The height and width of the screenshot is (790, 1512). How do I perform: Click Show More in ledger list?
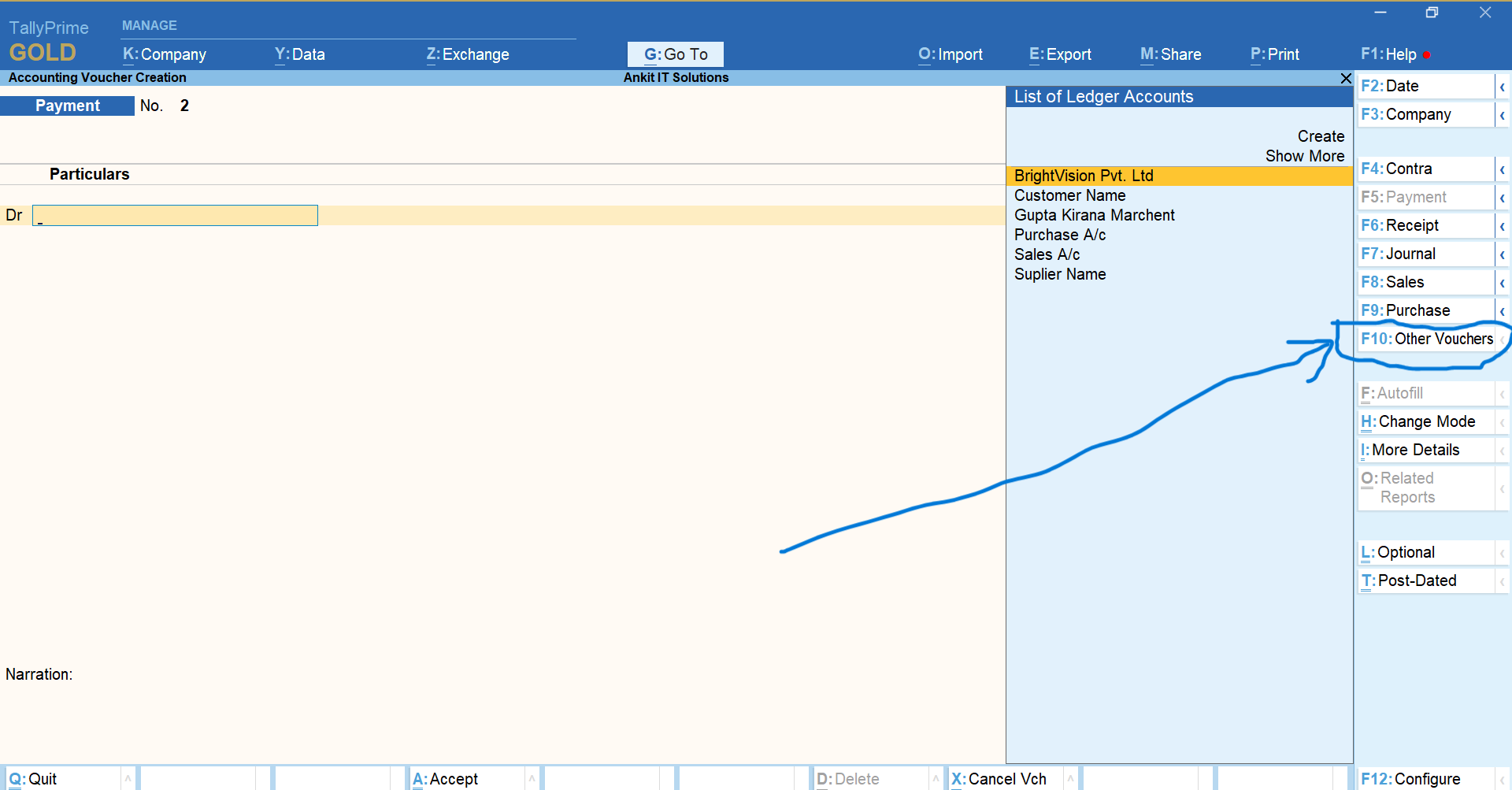(1305, 156)
